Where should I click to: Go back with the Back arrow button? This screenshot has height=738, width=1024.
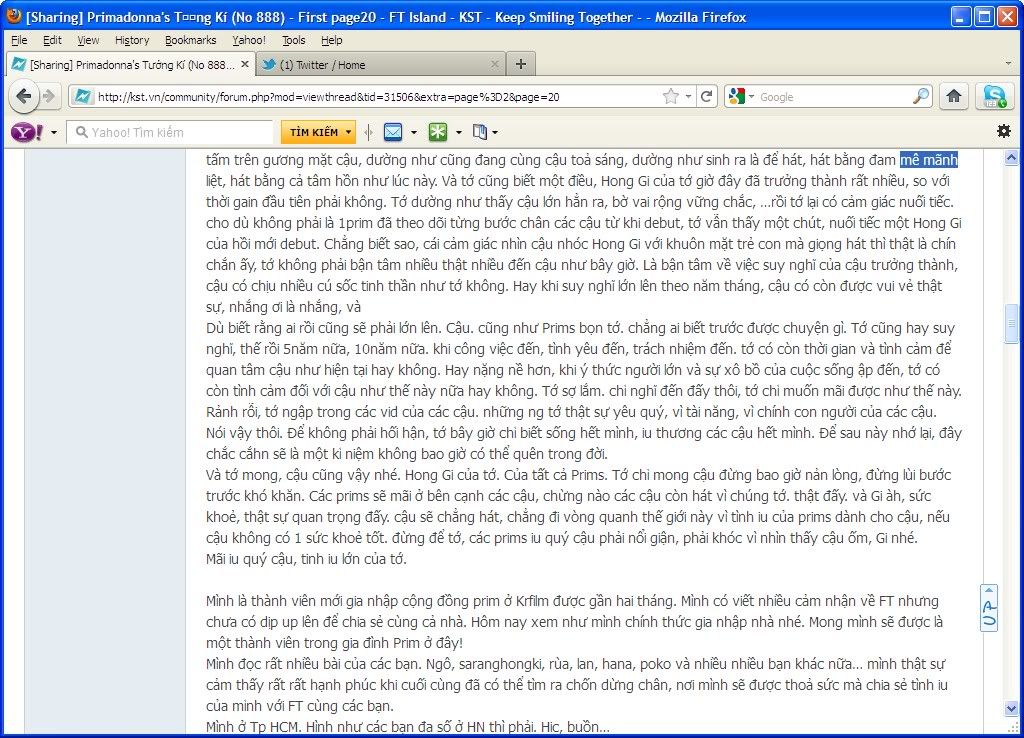[24, 97]
